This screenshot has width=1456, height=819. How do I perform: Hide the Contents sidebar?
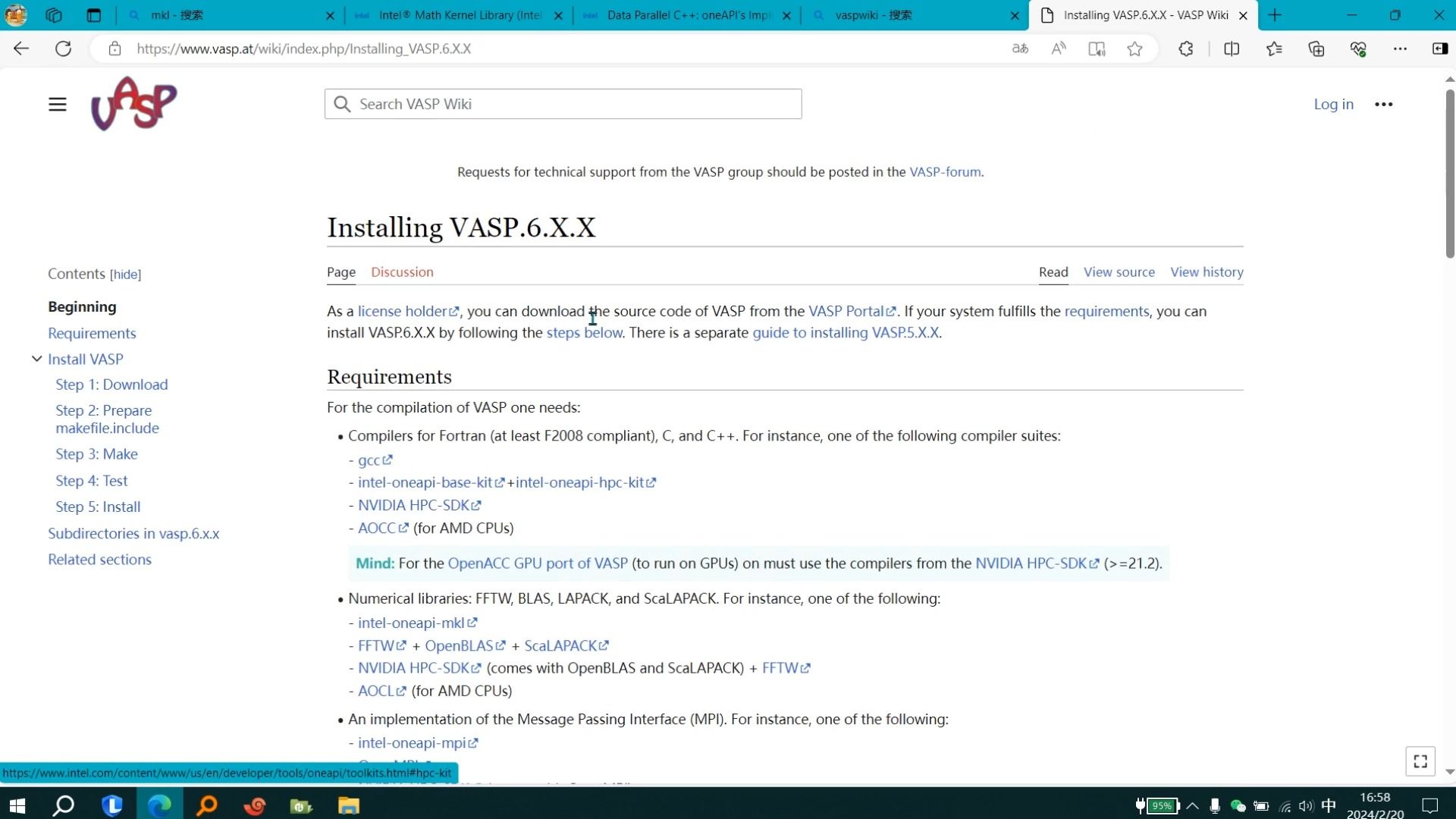tap(126, 275)
